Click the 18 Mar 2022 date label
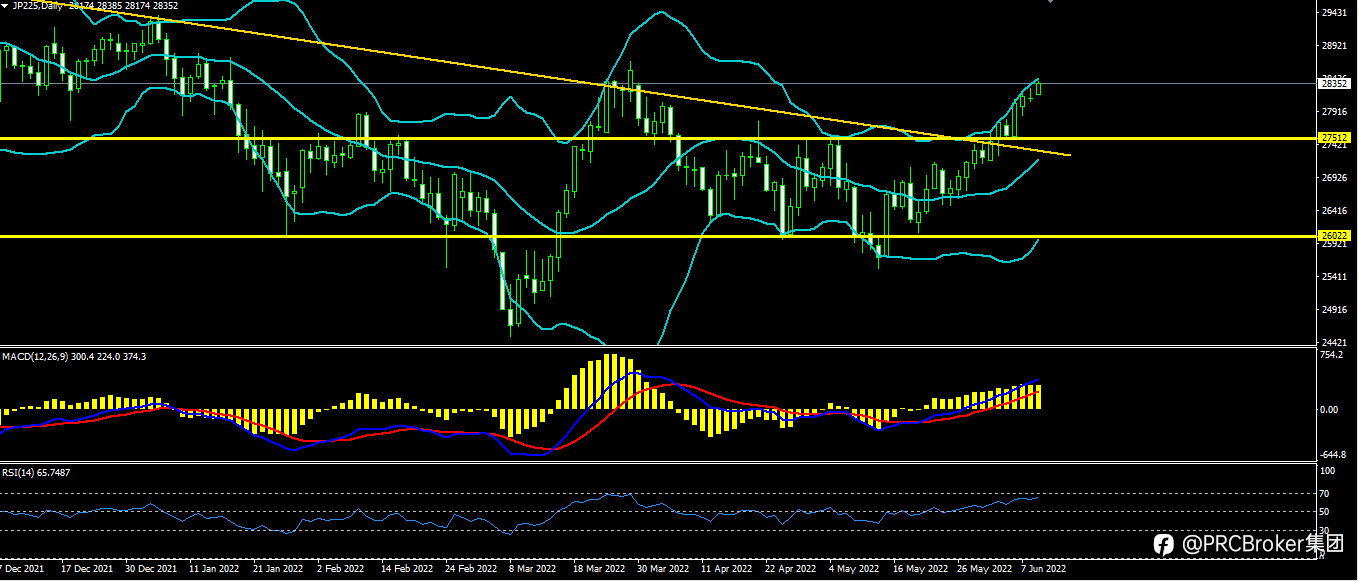The image size is (1359, 582). pos(598,568)
